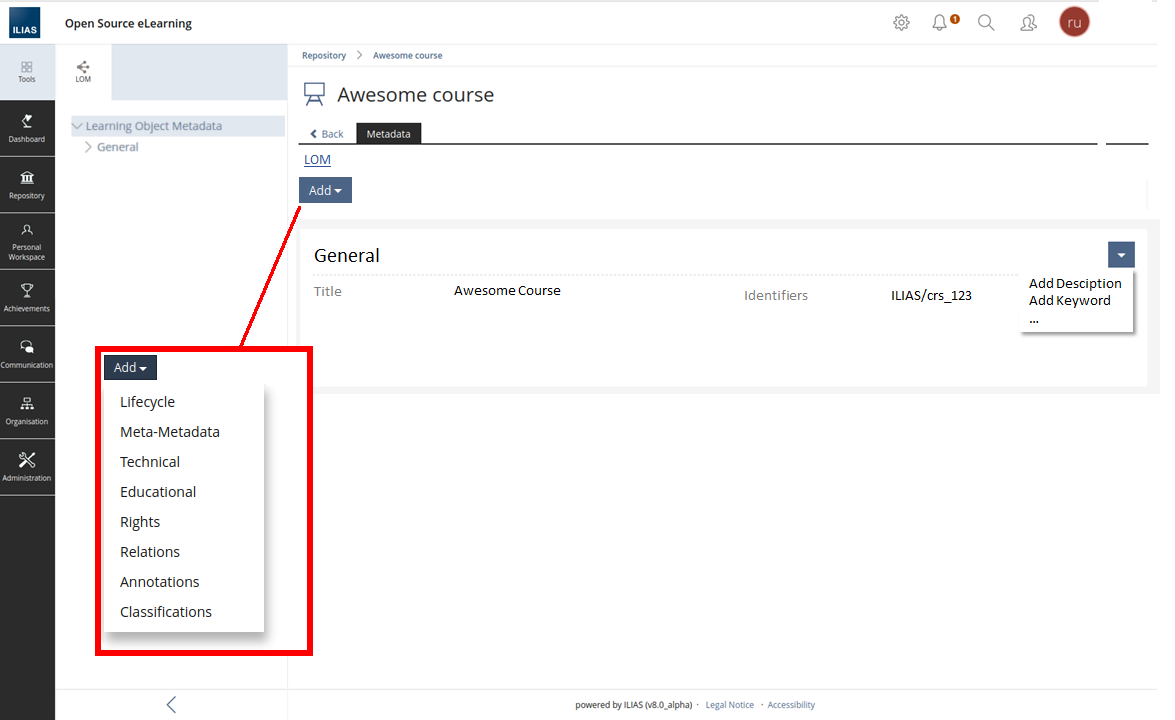This screenshot has height=720, width=1175.
Task: Open the settings gear icon
Action: [x=901, y=22]
